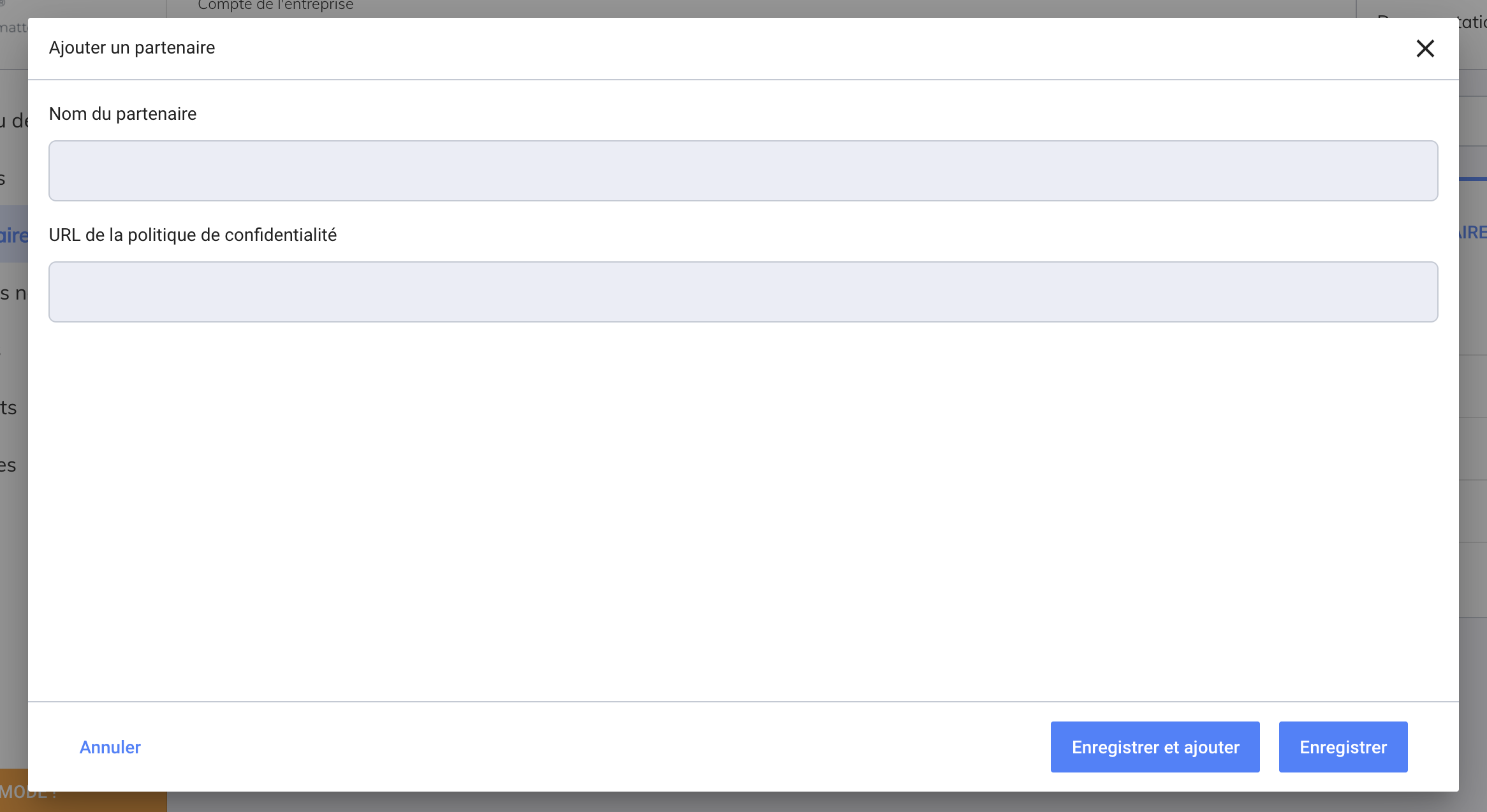Image resolution: width=1487 pixels, height=812 pixels.
Task: Close the Ajouter un partenaire dialog
Action: pos(1425,48)
